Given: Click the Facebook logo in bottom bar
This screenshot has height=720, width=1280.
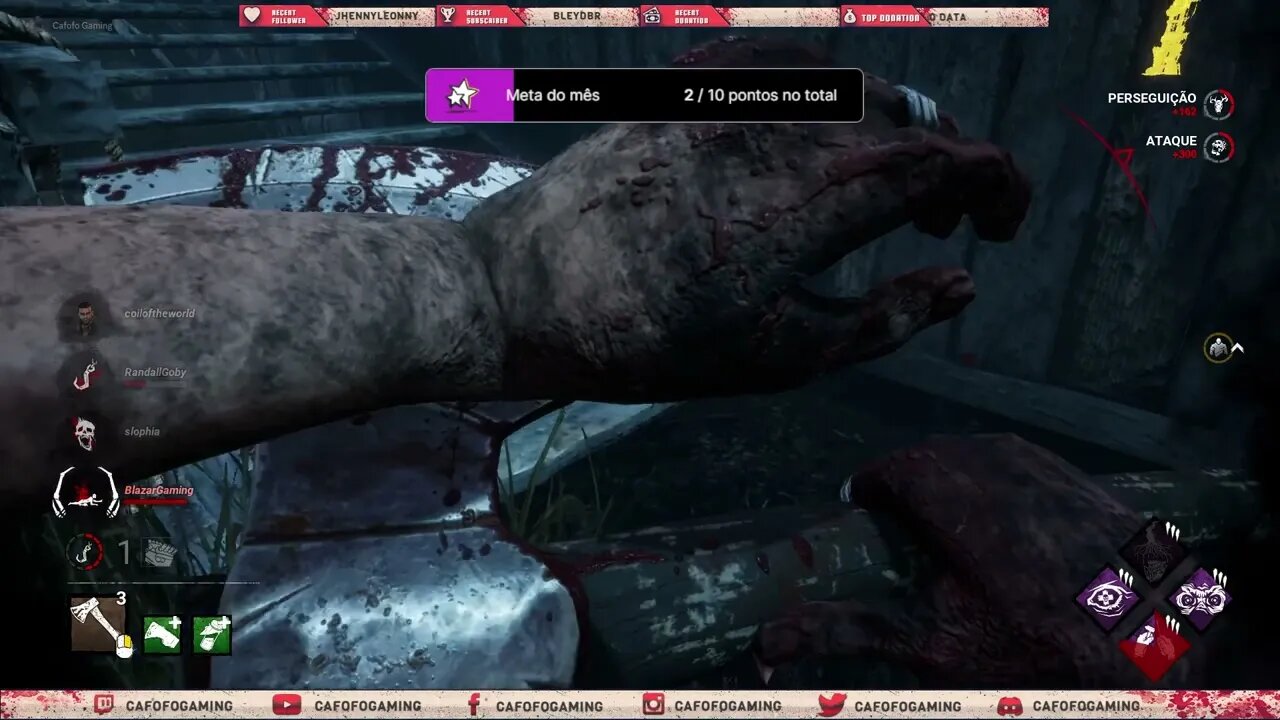Looking at the screenshot, I should click(474, 705).
